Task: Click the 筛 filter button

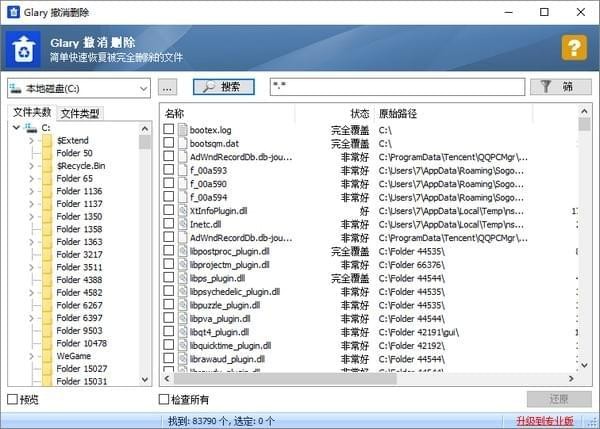Action: point(561,87)
